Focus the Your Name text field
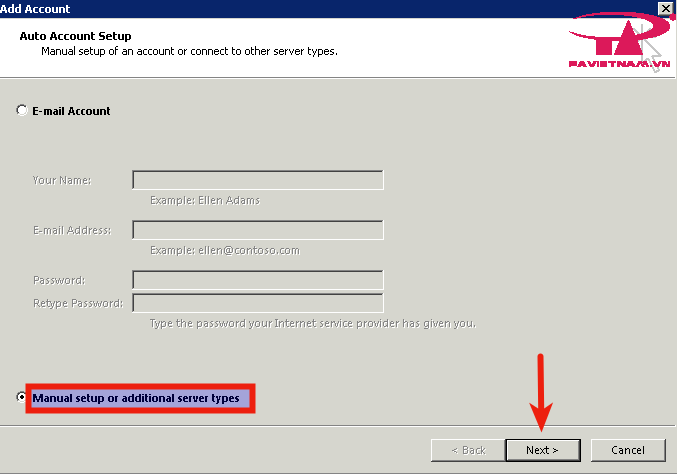The image size is (677, 474). coord(258,180)
